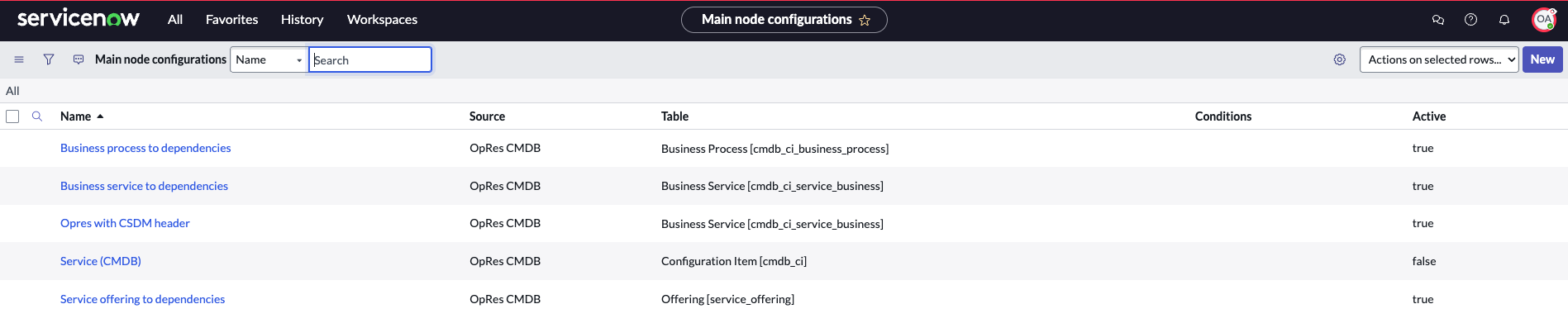Favorite Main node configurations with the star icon
Screen dimensions: 1568x323
pos(865,20)
